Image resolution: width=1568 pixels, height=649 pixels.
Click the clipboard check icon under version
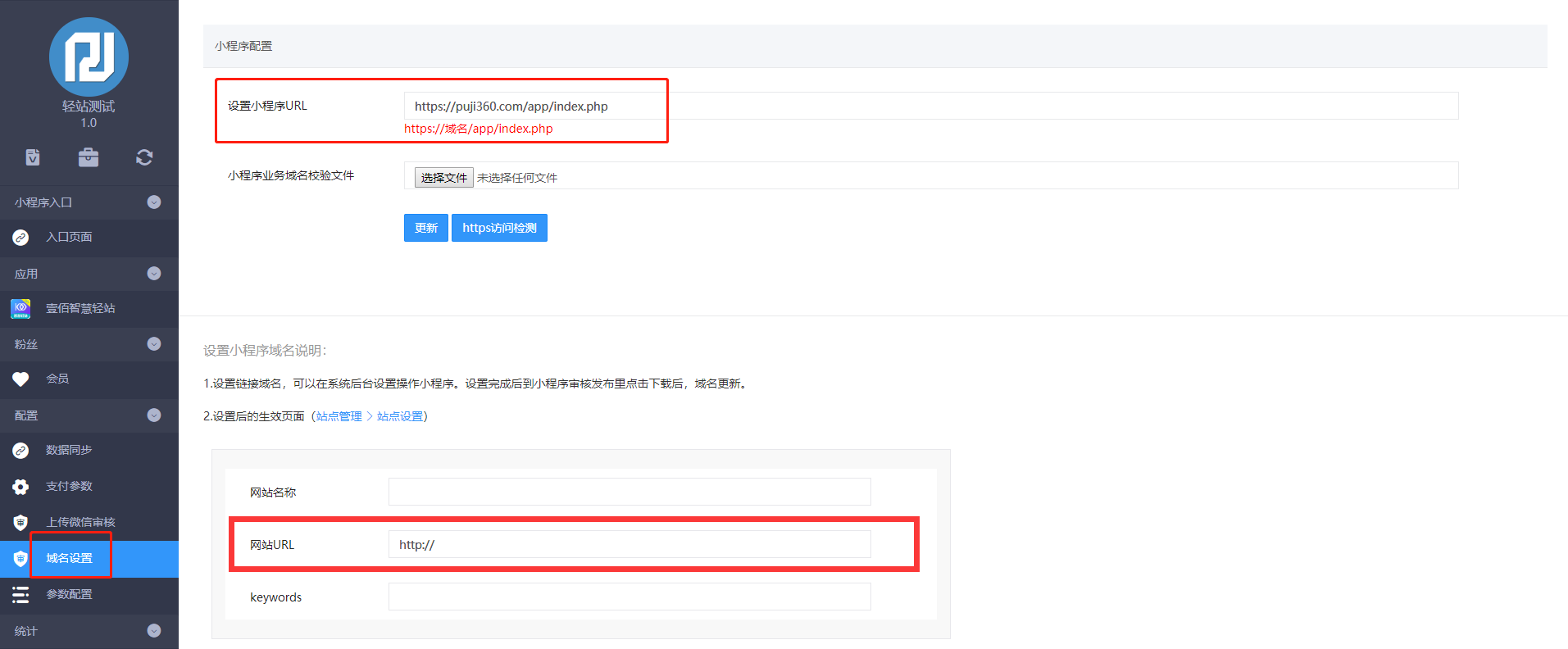(33, 157)
